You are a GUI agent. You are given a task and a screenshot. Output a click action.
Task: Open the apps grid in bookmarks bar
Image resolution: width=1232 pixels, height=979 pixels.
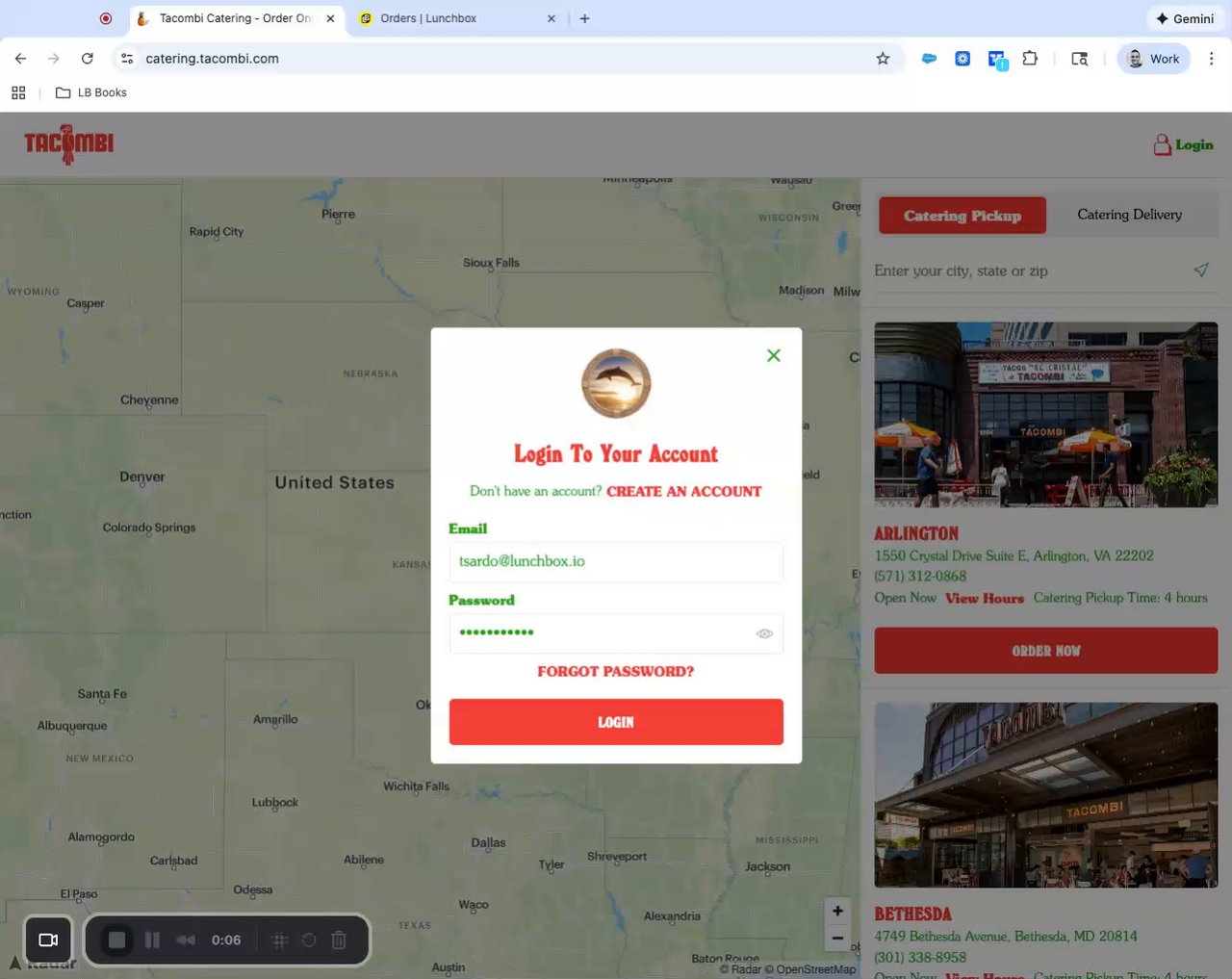point(18,92)
